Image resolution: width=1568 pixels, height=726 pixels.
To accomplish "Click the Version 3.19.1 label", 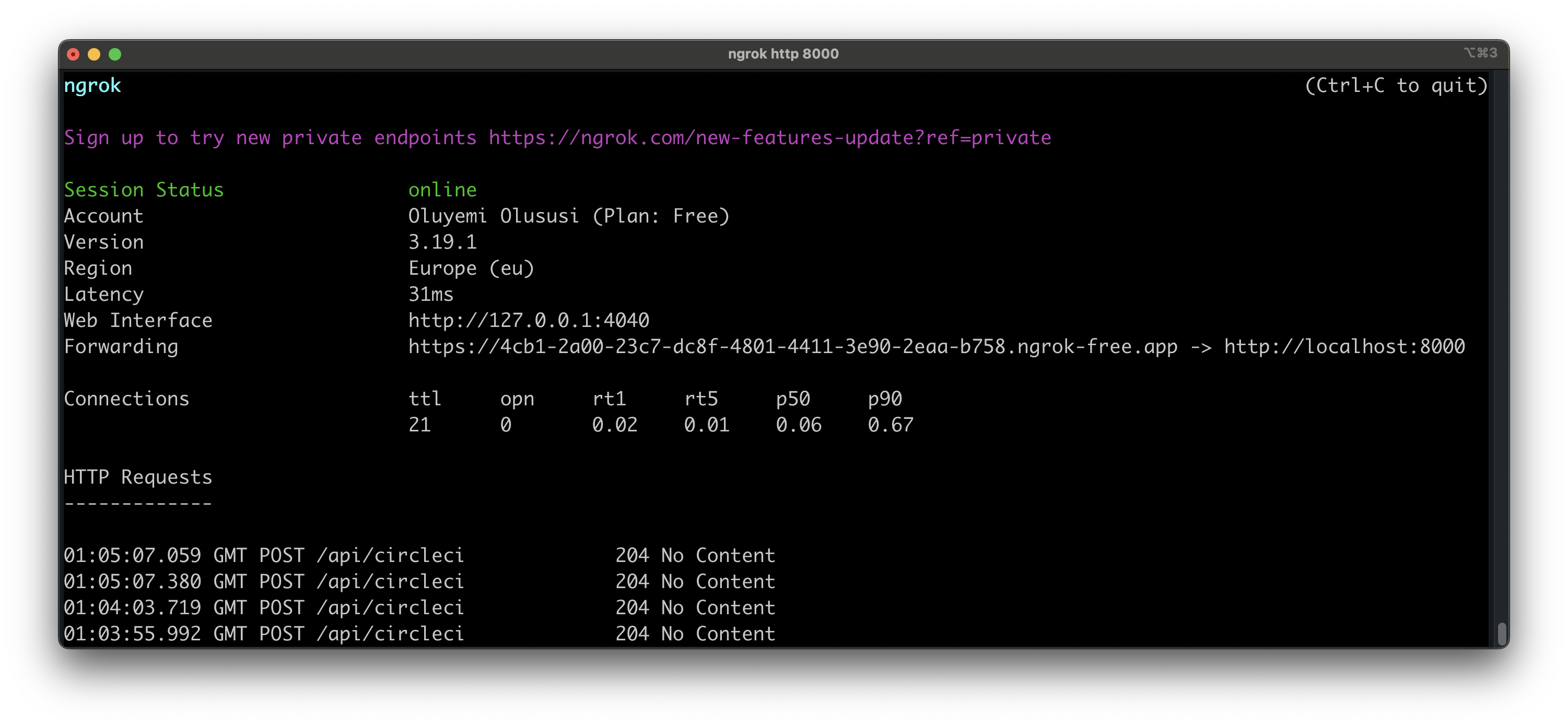I will click(x=442, y=242).
